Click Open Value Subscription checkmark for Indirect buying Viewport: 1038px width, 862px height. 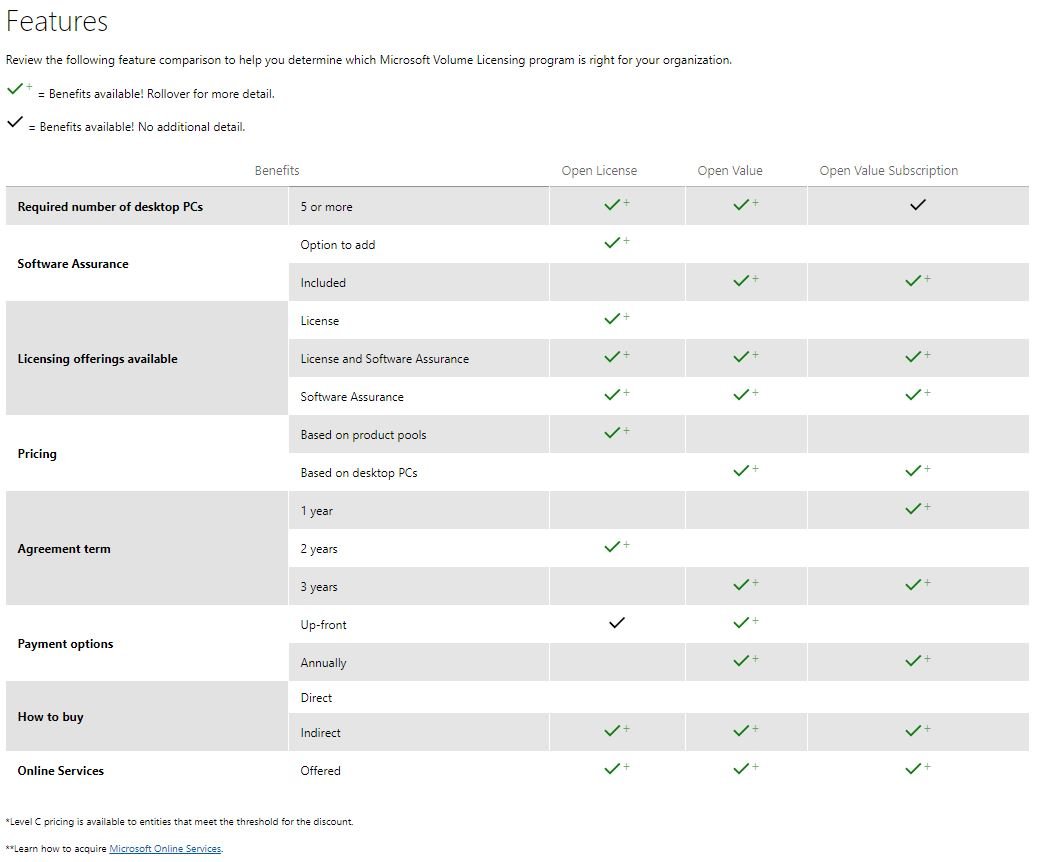coord(915,731)
